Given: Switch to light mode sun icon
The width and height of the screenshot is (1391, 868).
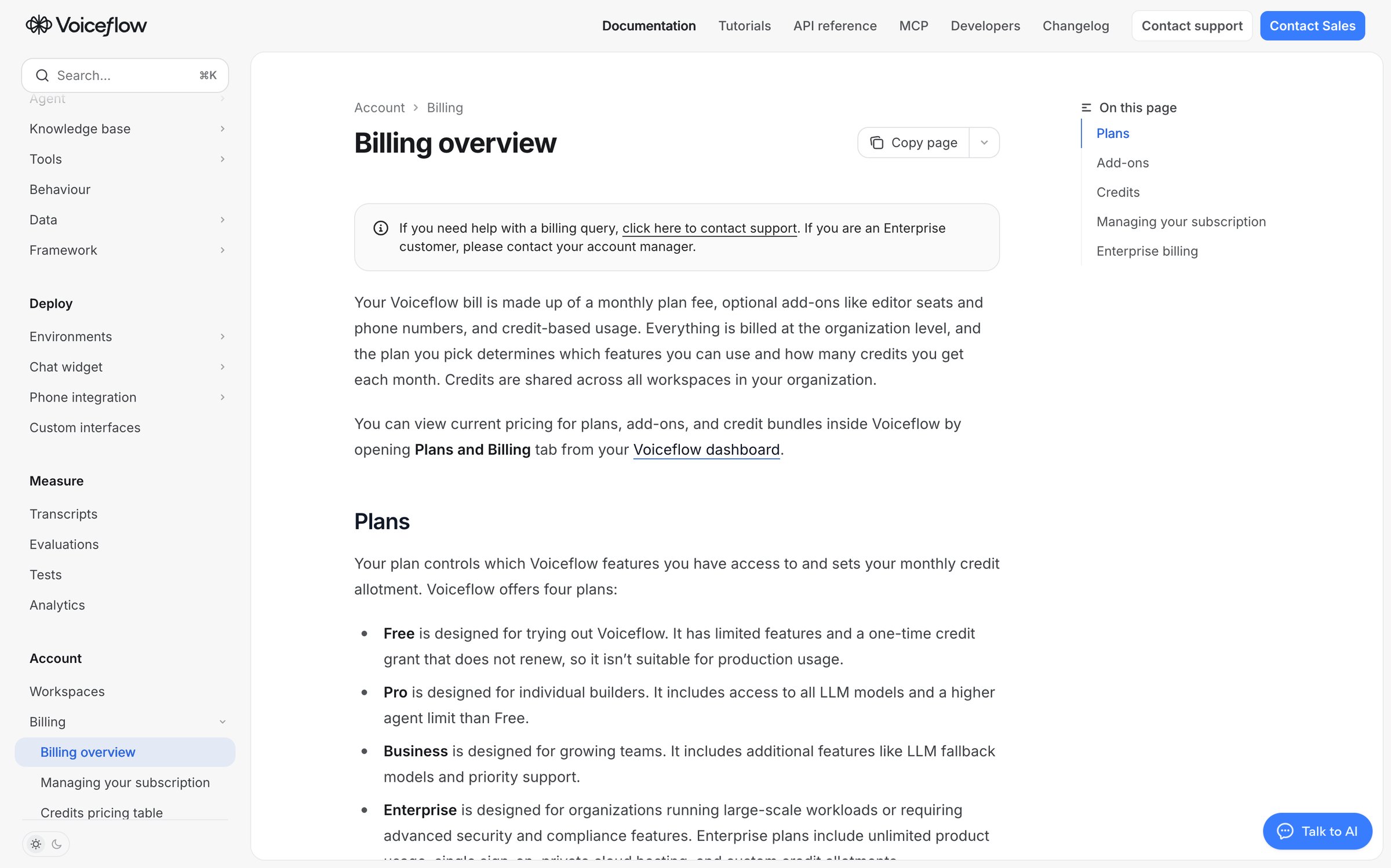Looking at the screenshot, I should tap(36, 844).
